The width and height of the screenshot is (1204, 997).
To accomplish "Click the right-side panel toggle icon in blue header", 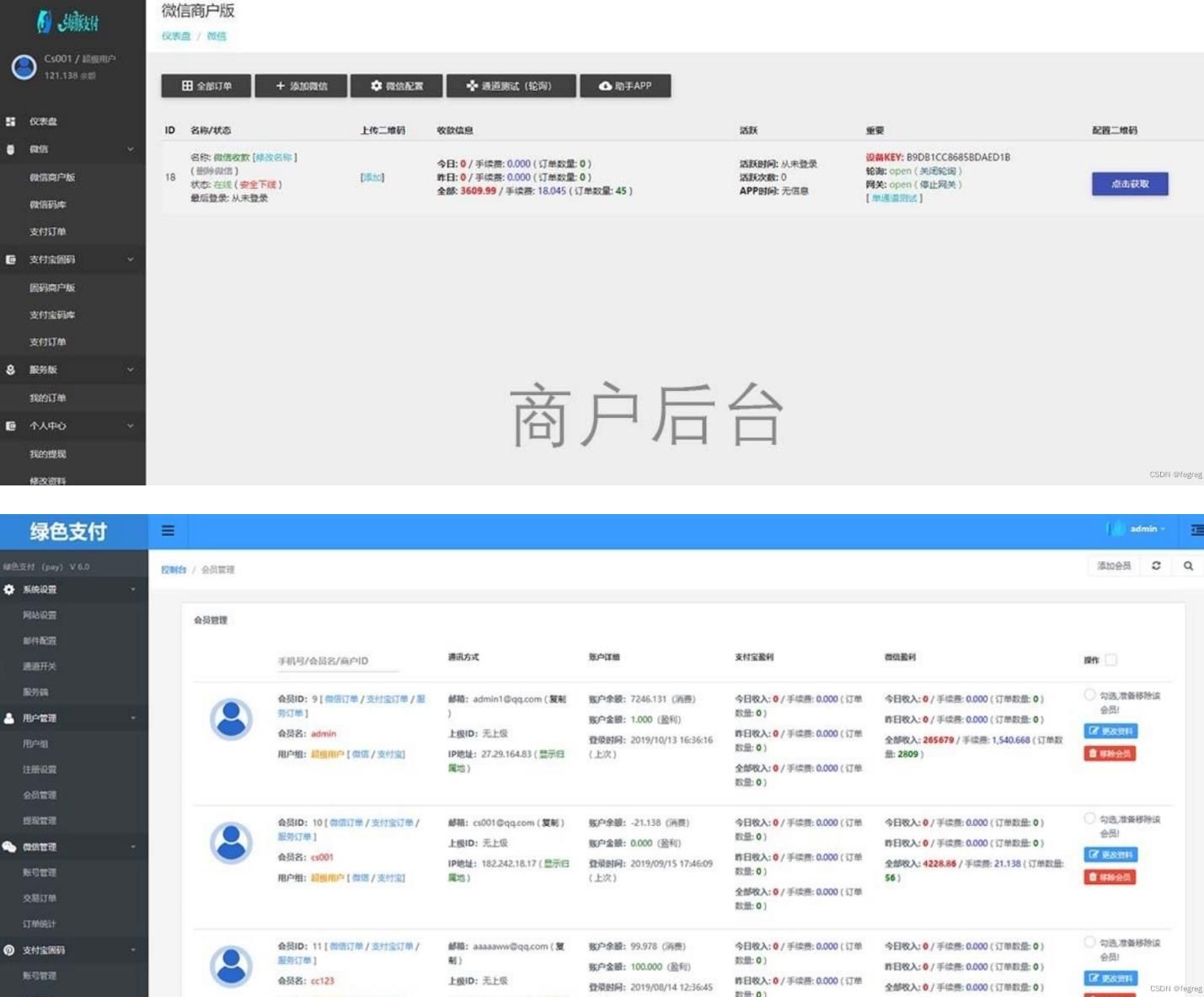I will pos(1196,530).
